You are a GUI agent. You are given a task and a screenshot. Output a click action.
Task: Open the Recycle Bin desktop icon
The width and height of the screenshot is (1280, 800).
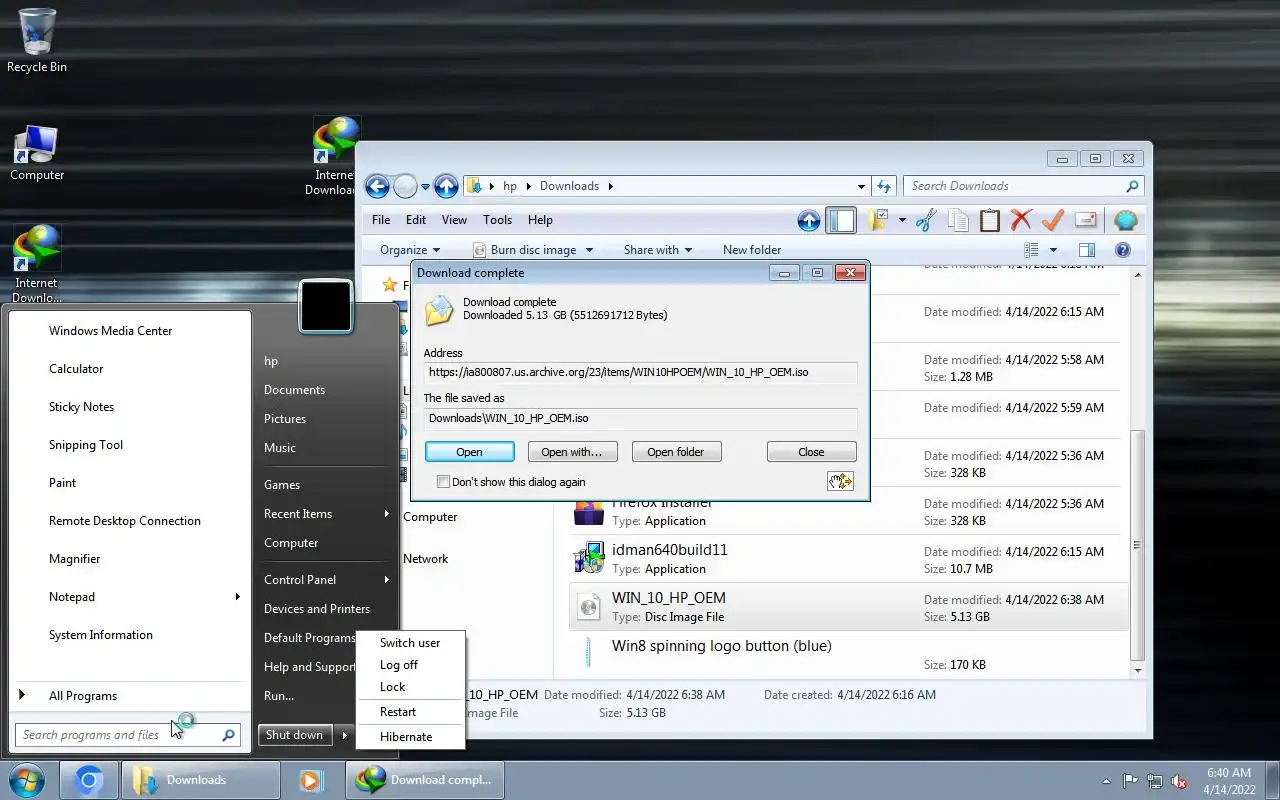click(x=37, y=40)
